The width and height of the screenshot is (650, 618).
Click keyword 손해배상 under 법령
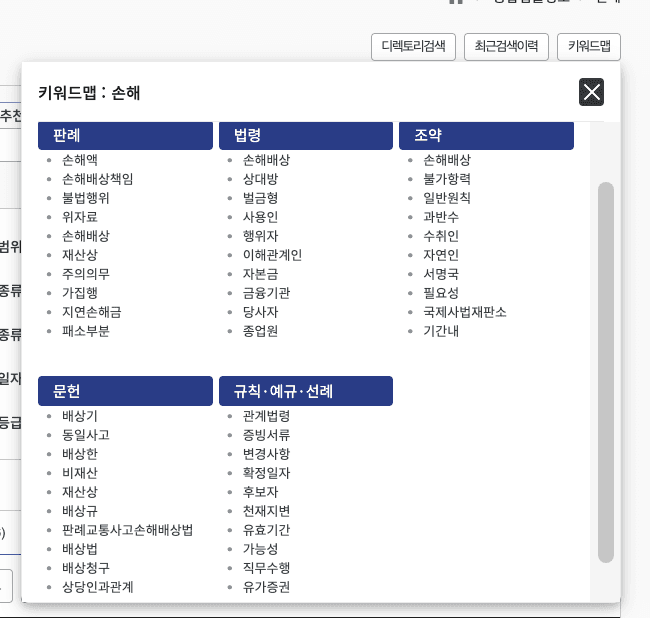coord(267,160)
